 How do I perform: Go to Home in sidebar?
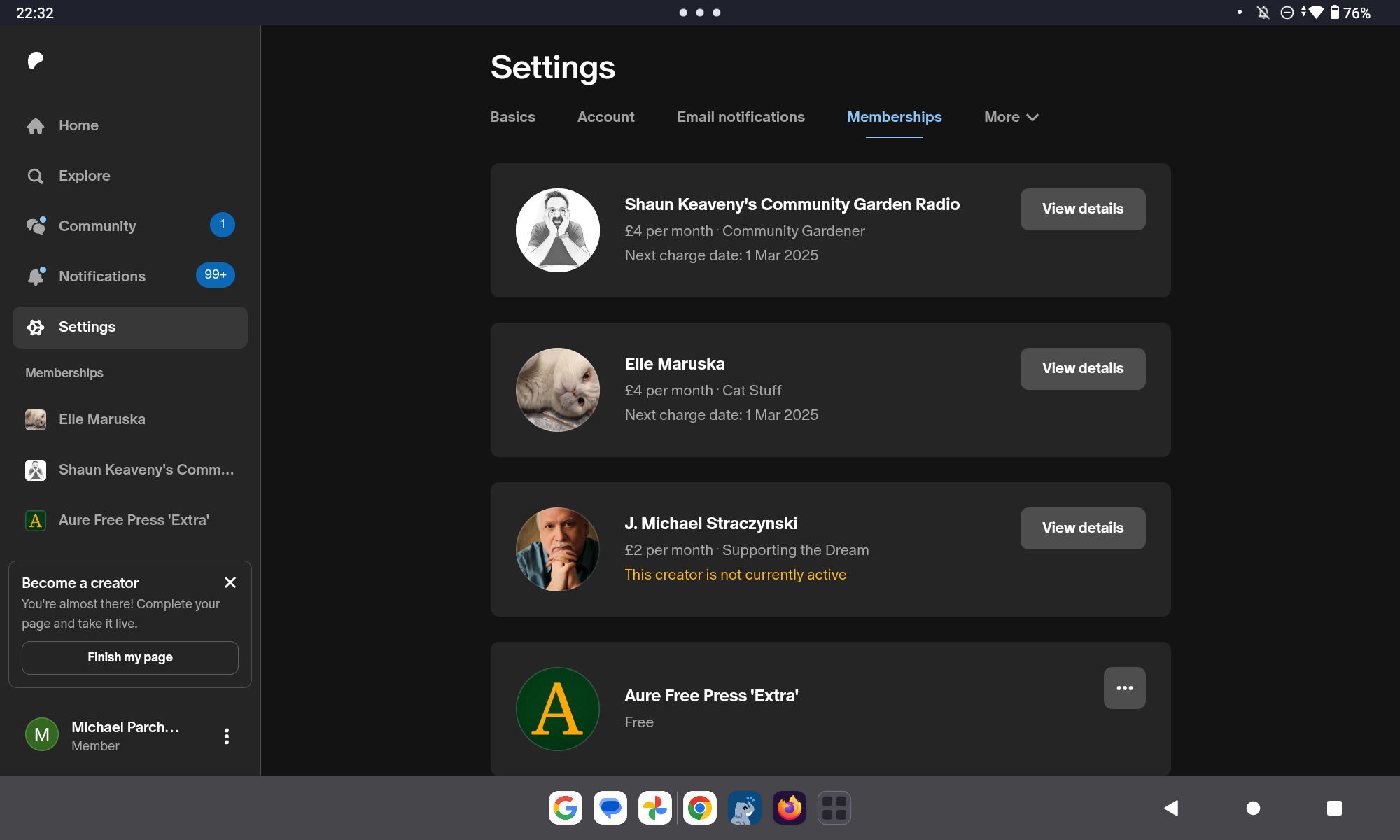pyautogui.click(x=78, y=125)
